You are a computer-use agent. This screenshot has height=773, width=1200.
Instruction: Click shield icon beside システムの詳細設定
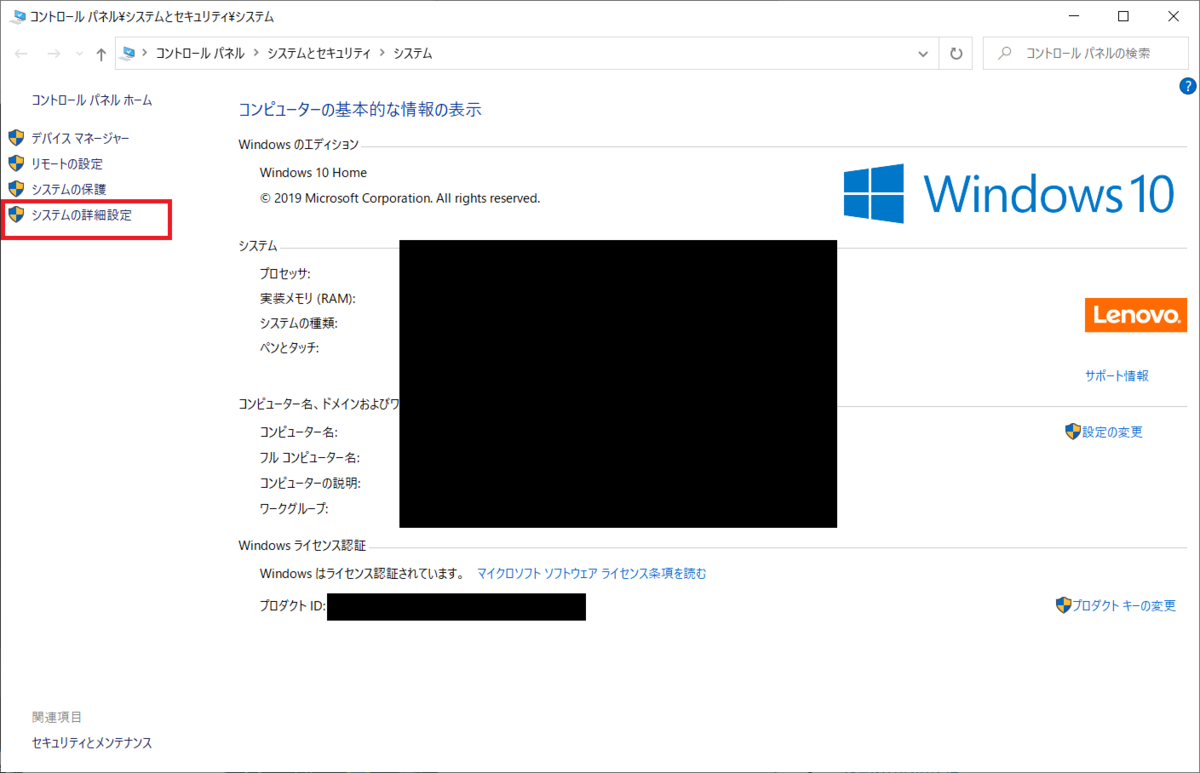pos(15,214)
